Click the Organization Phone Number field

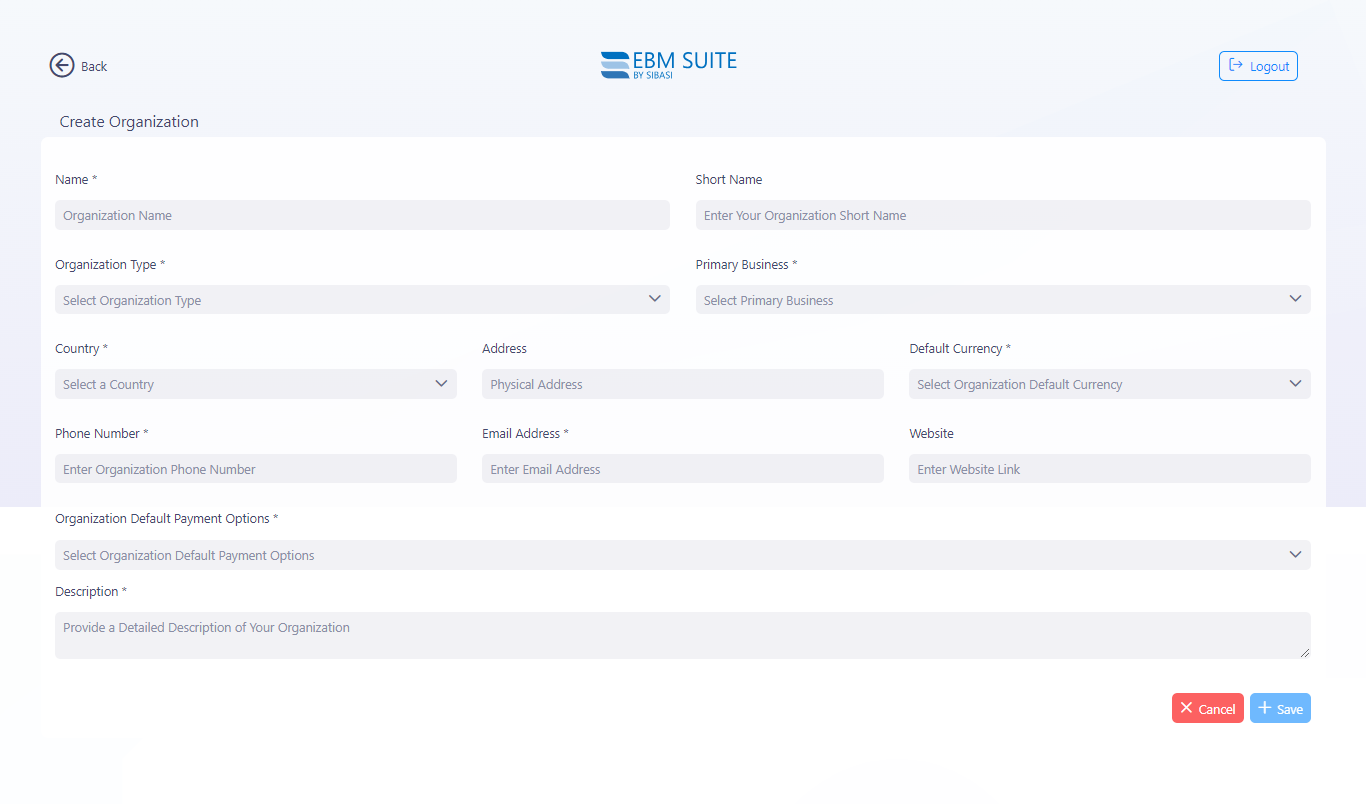click(x=255, y=468)
